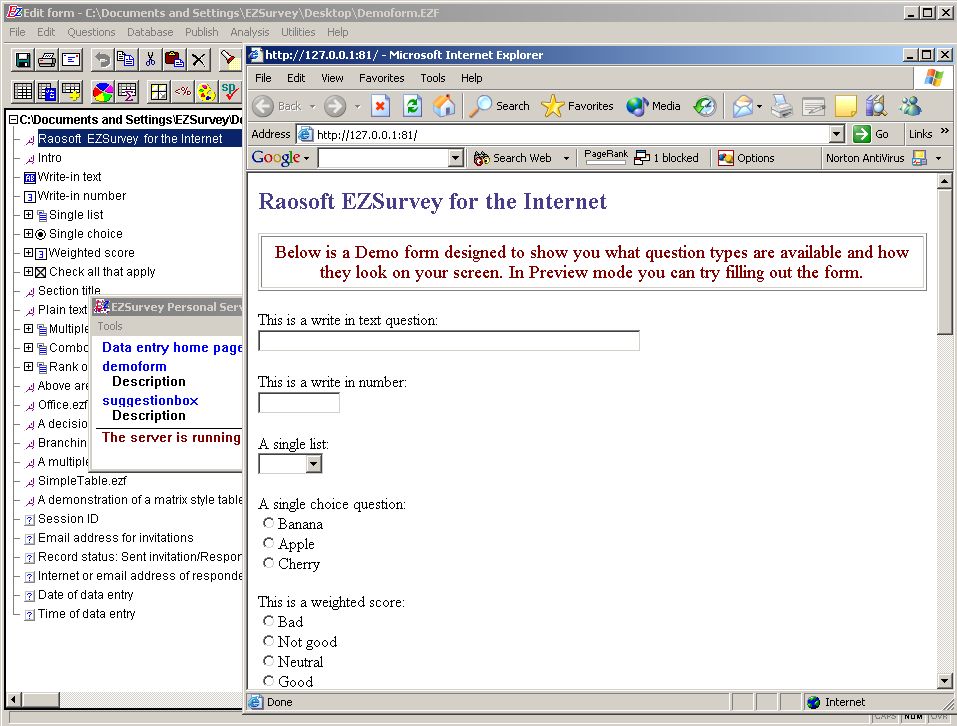
Task: Click the browser vertical scrollbar down arrow
Action: coord(944,681)
